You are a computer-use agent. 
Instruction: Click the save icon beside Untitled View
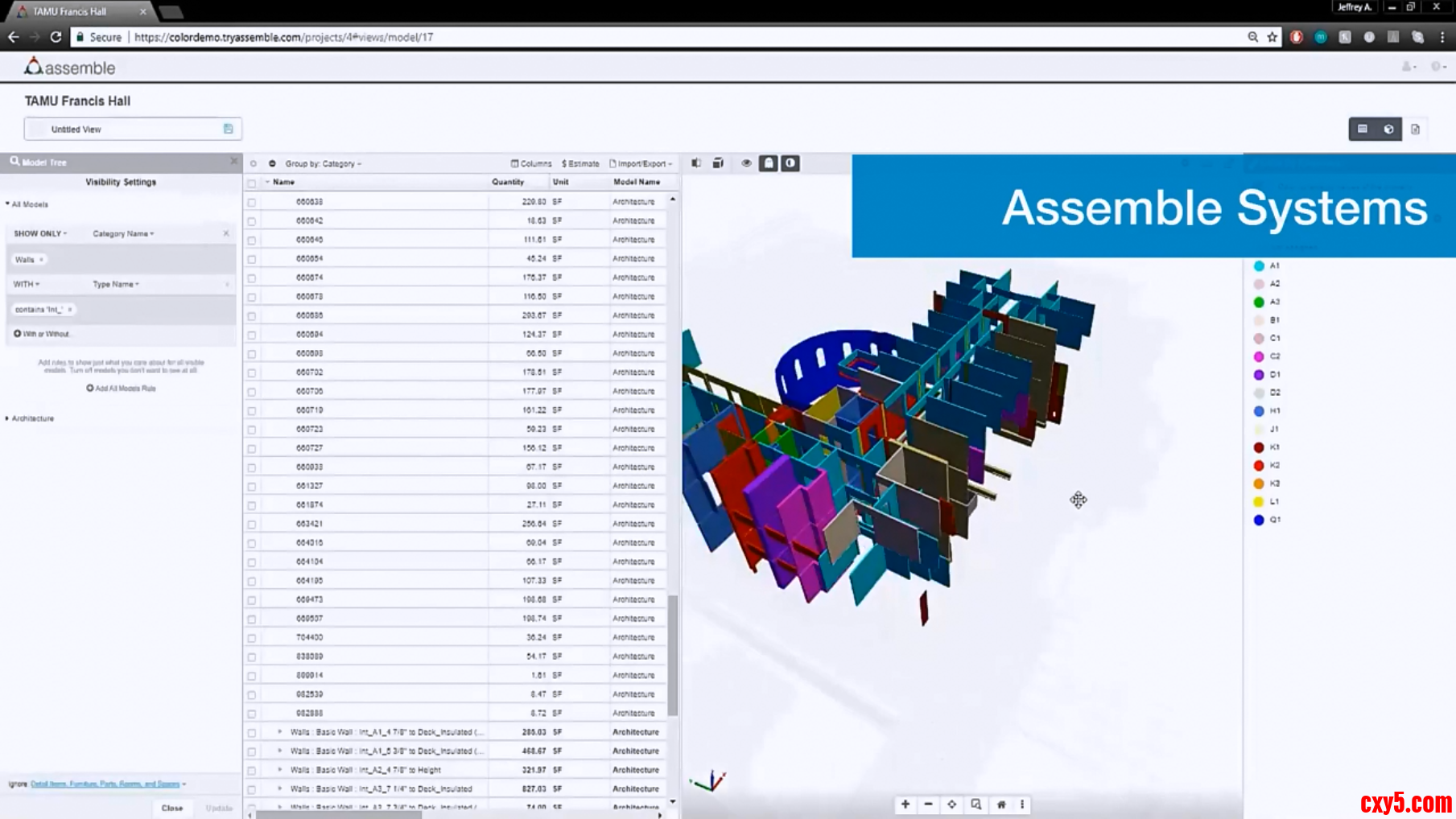(228, 129)
